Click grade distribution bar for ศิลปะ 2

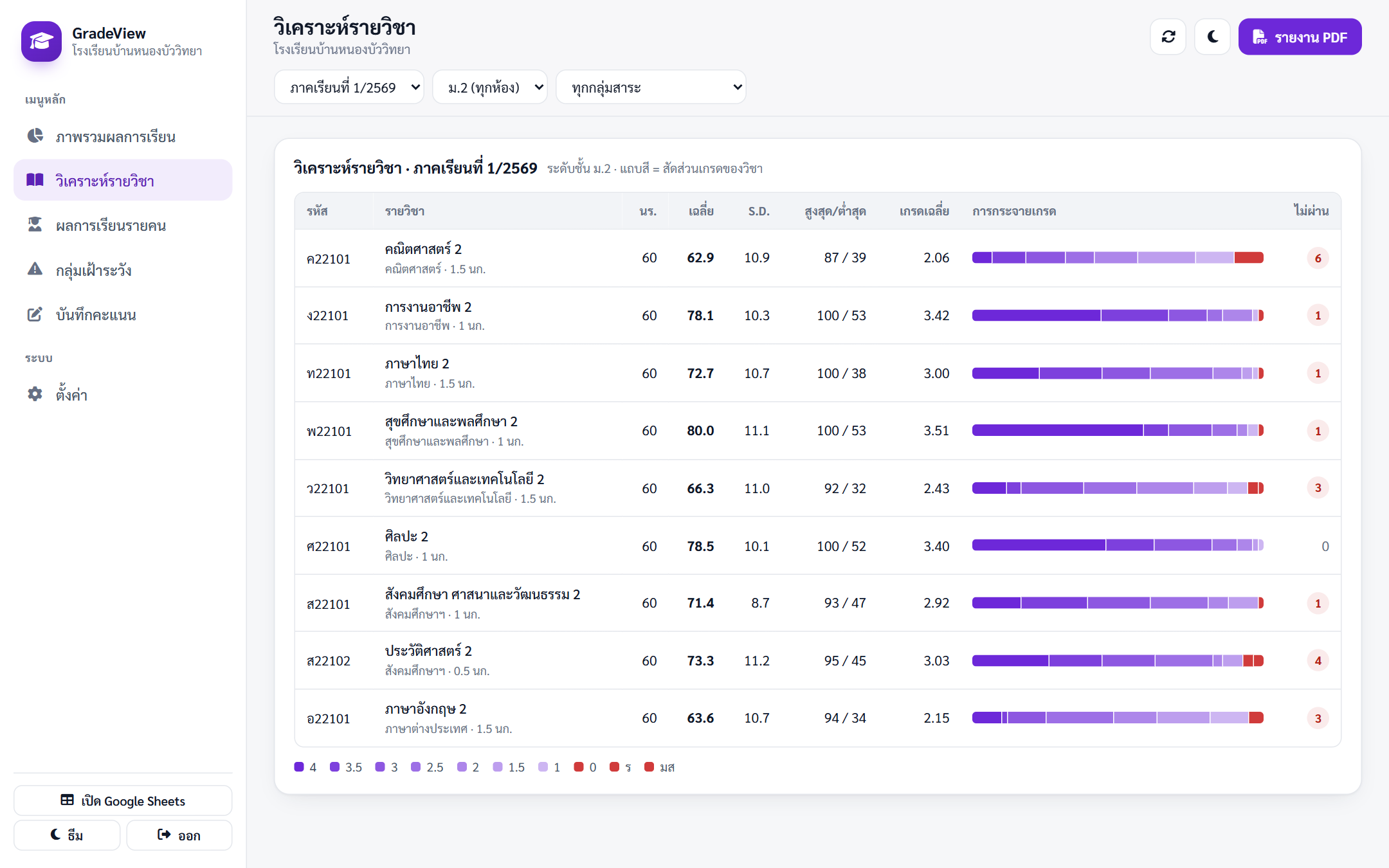pos(1118,545)
